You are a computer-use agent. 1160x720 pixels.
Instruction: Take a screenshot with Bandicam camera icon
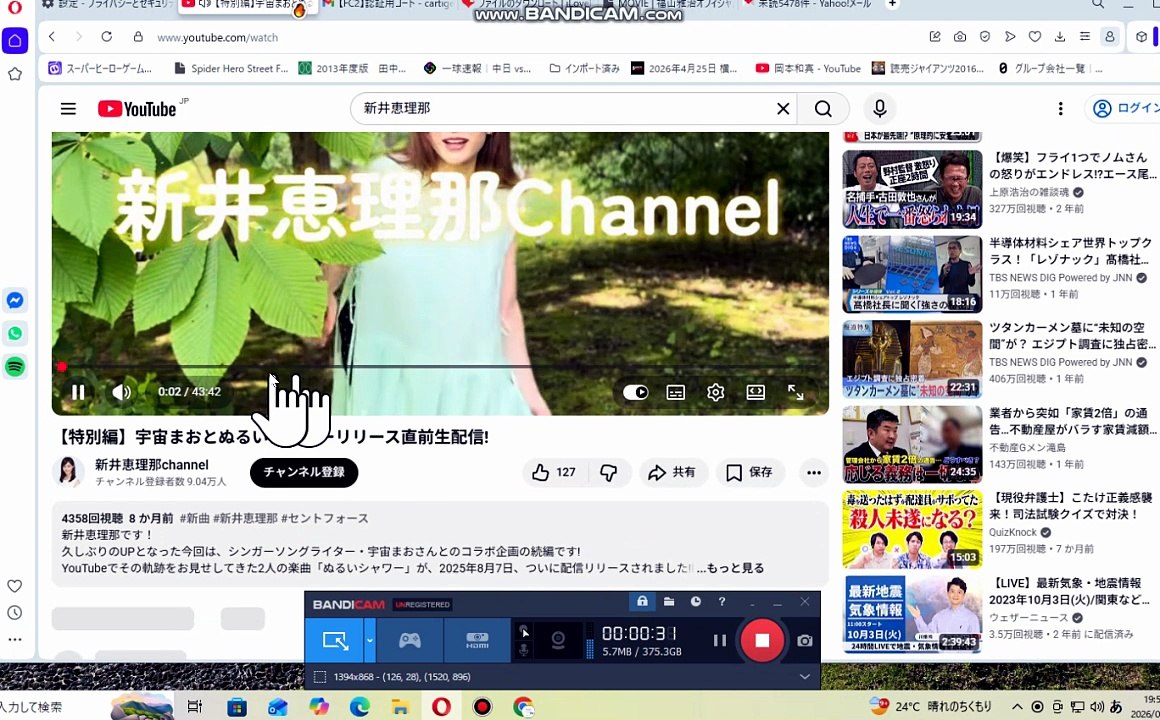(805, 640)
